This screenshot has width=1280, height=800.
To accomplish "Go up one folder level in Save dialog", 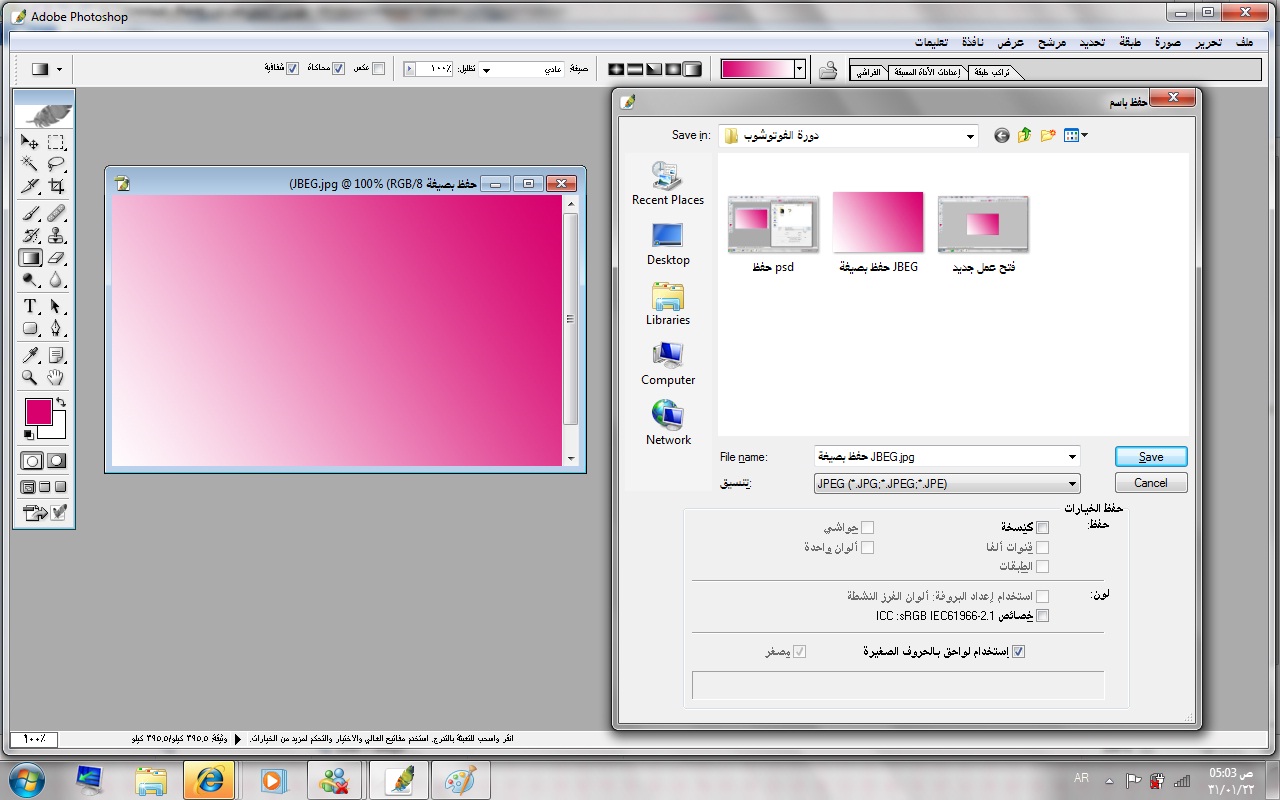I will coord(1024,136).
